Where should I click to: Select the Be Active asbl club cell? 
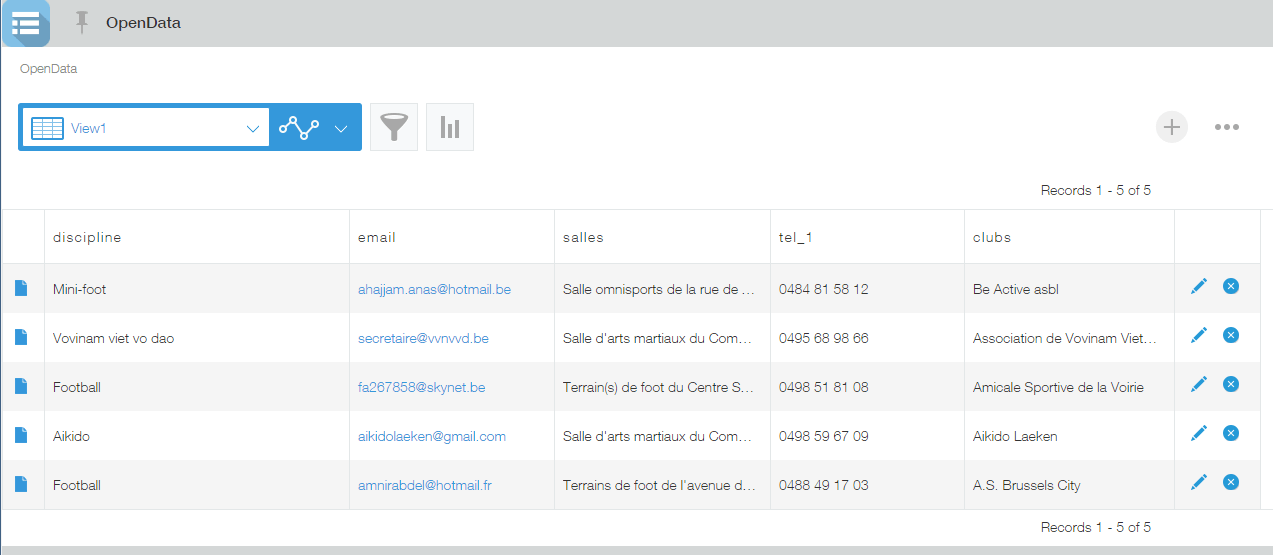[1069, 289]
